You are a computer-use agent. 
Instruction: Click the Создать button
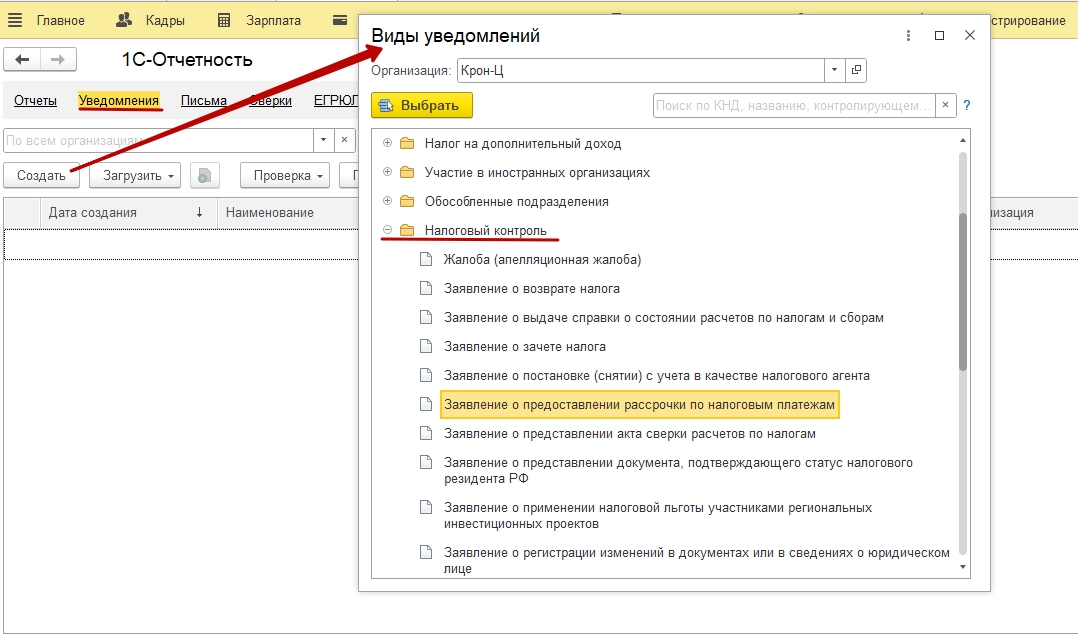coord(41,175)
